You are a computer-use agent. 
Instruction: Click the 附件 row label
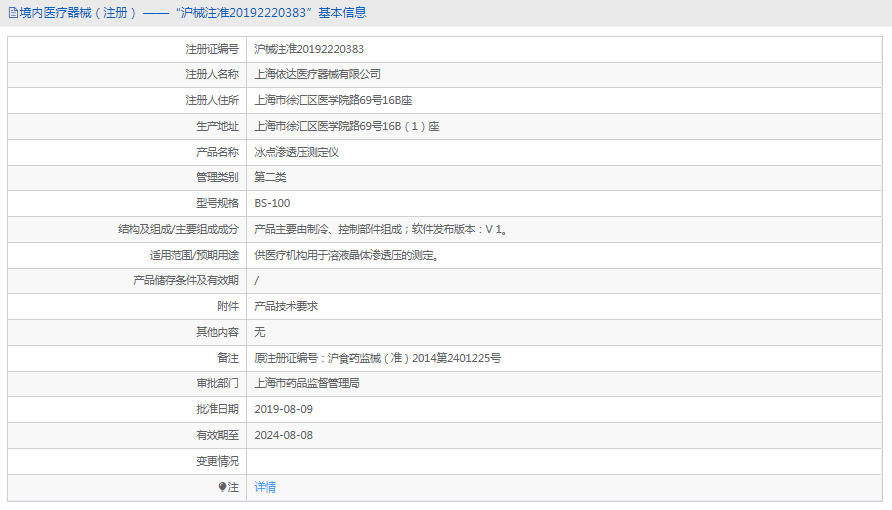(x=228, y=306)
